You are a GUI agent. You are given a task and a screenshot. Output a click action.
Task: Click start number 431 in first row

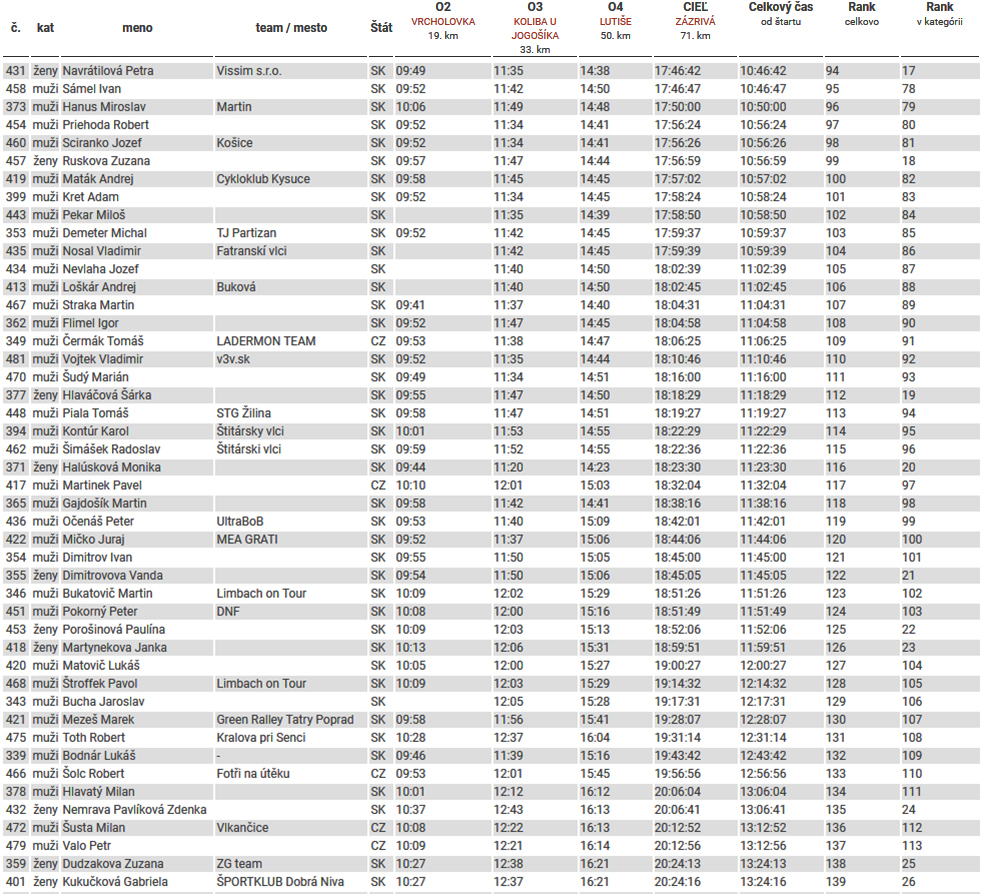pyautogui.click(x=16, y=71)
